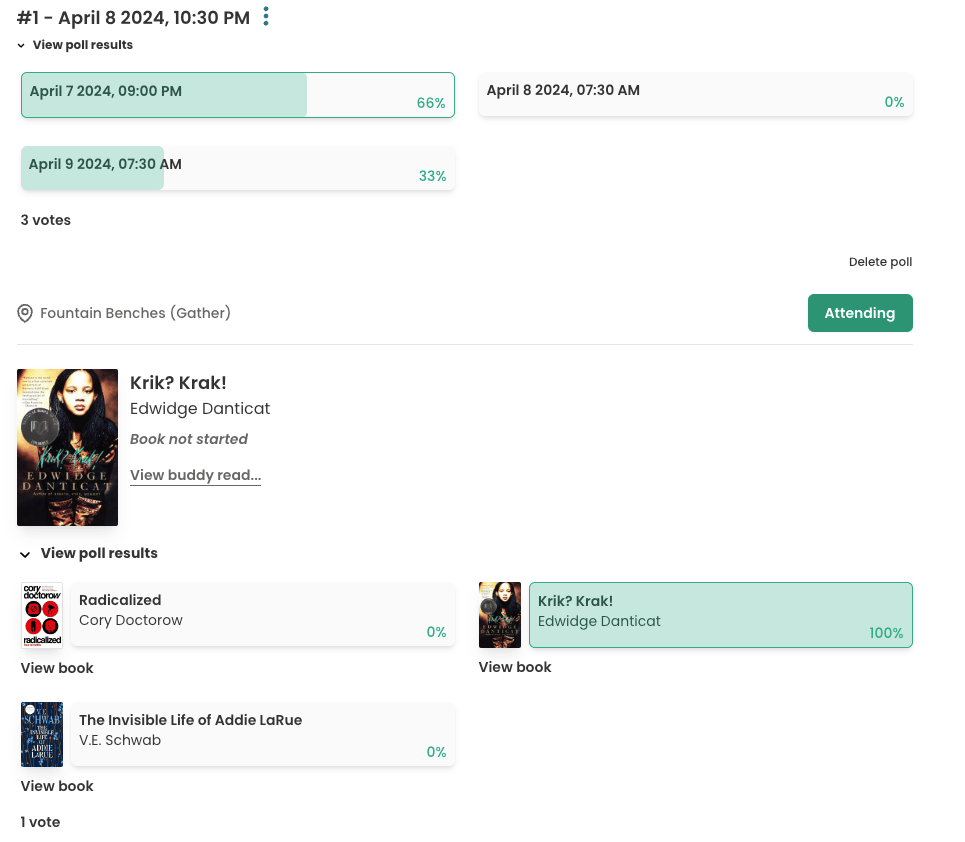This screenshot has height=842, width=965.
Task: Click the Krik? Krak! poll cover thumbnail
Action: click(x=500, y=615)
